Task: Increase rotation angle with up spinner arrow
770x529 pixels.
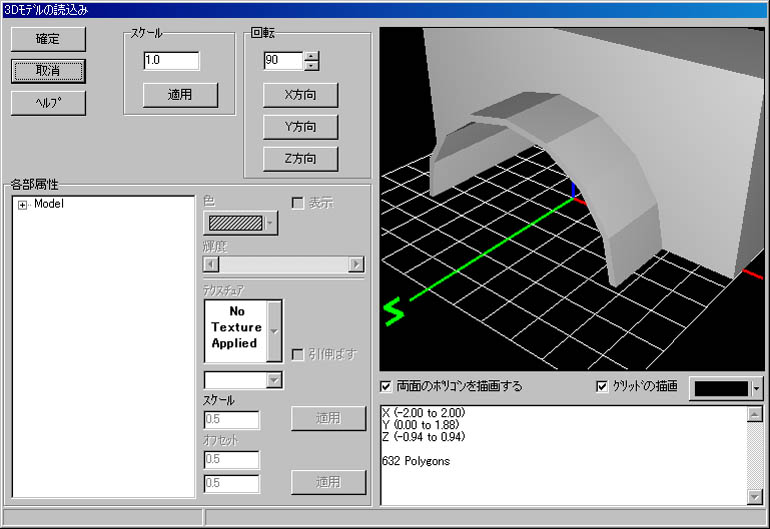Action: (x=311, y=56)
